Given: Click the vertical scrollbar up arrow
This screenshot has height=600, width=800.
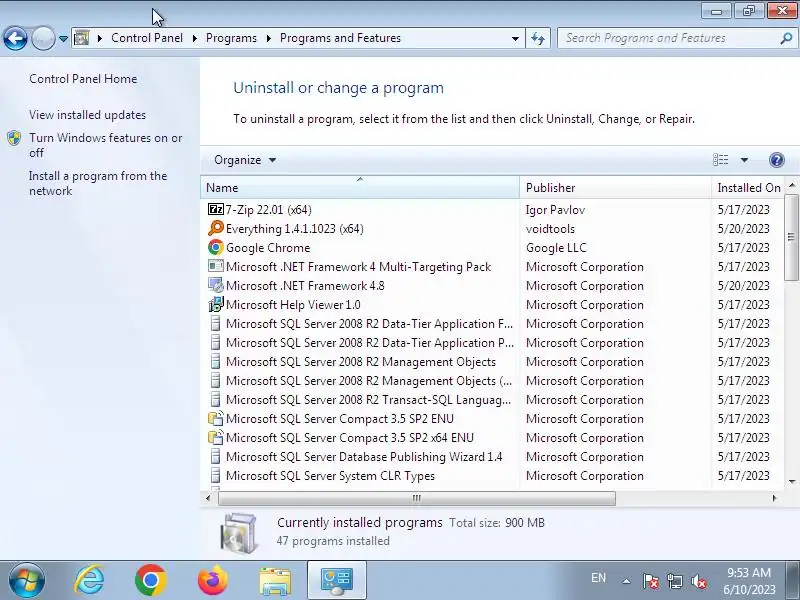Looking at the screenshot, I should tap(792, 185).
